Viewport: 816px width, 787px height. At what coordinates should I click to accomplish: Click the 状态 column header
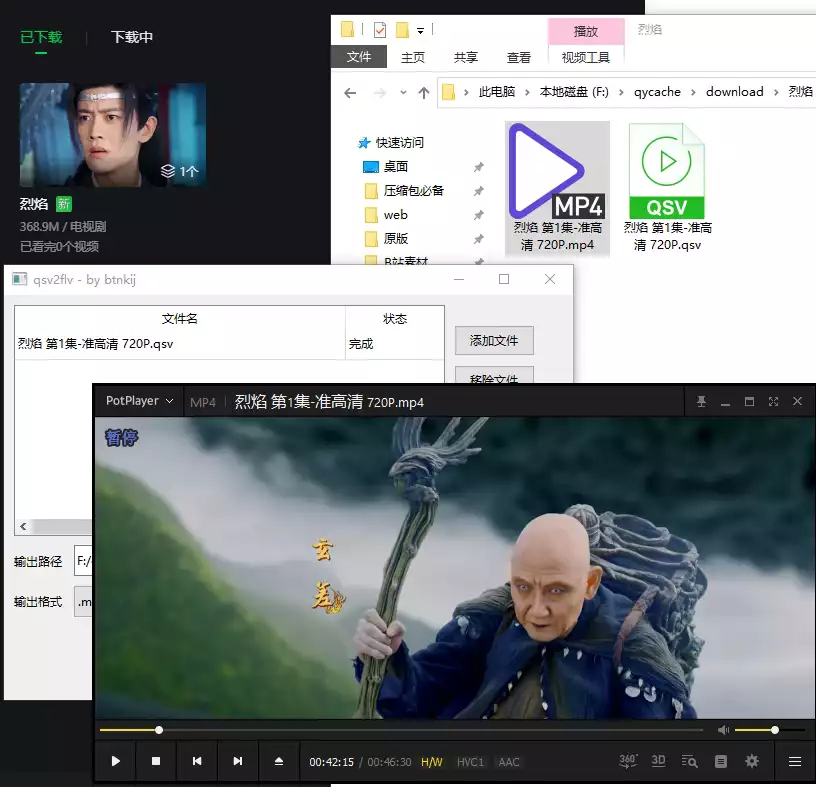click(394, 319)
